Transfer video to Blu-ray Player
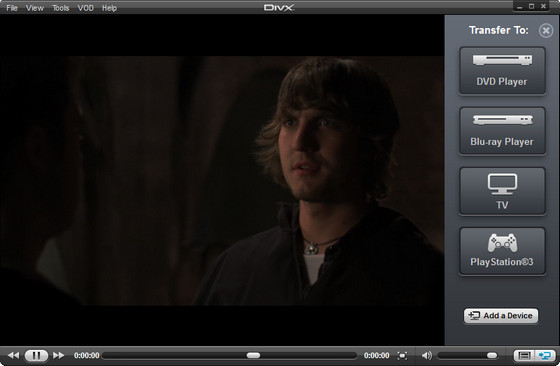 tap(502, 131)
